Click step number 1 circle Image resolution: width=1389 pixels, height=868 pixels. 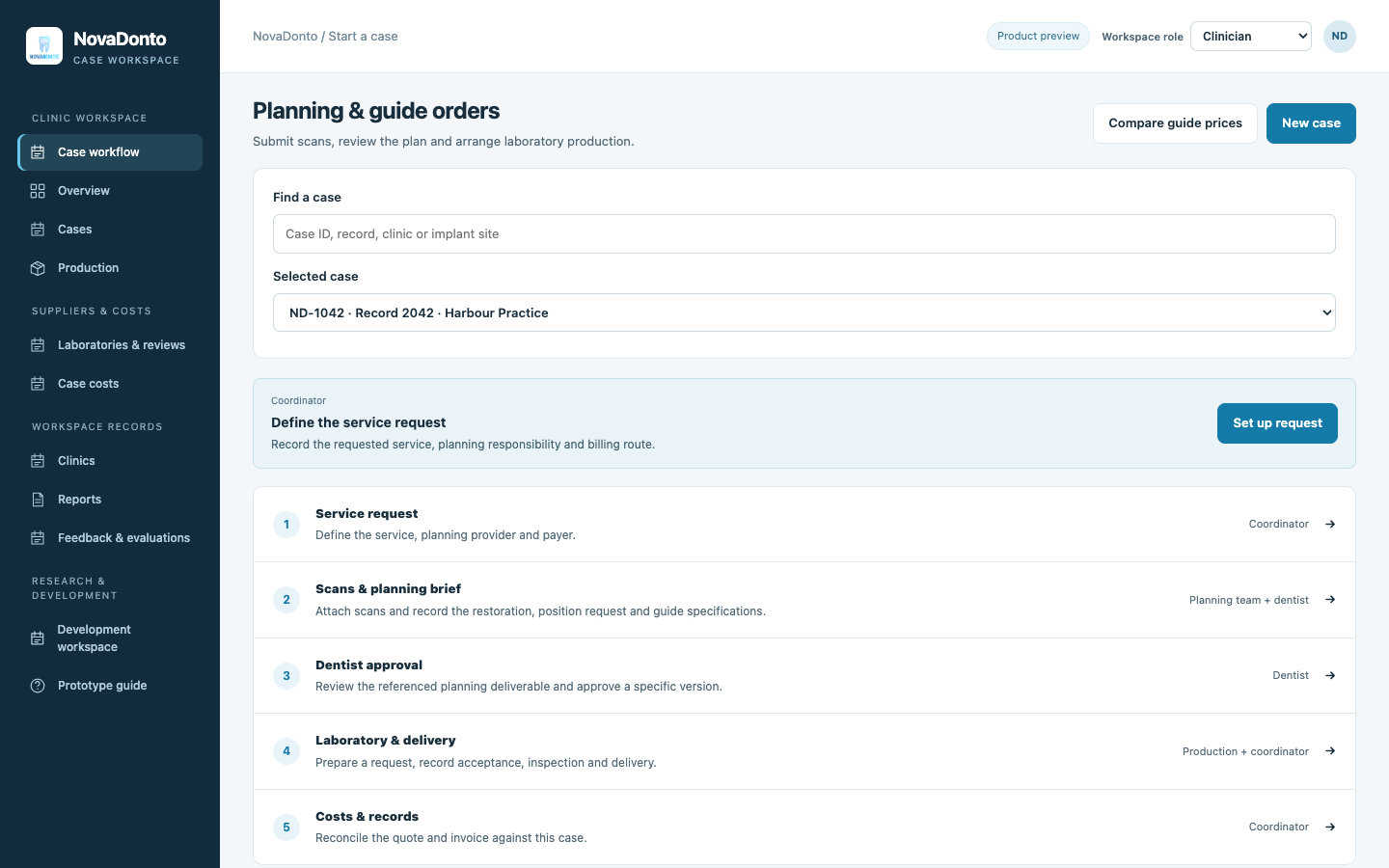[286, 525]
